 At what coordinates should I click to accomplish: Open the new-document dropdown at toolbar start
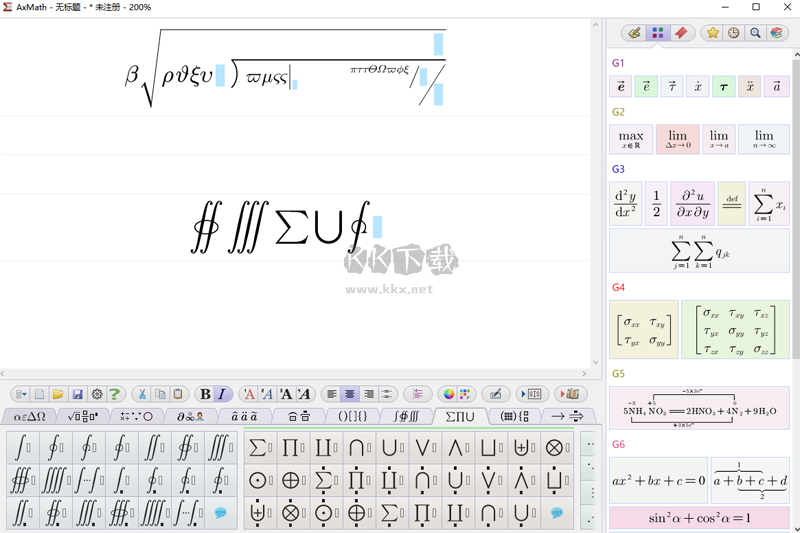tap(20, 394)
